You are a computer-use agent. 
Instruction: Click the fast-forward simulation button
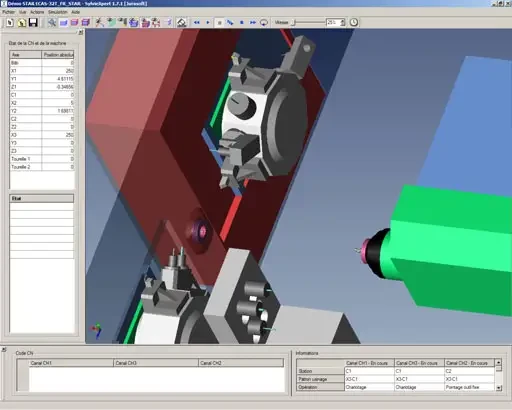coord(253,23)
